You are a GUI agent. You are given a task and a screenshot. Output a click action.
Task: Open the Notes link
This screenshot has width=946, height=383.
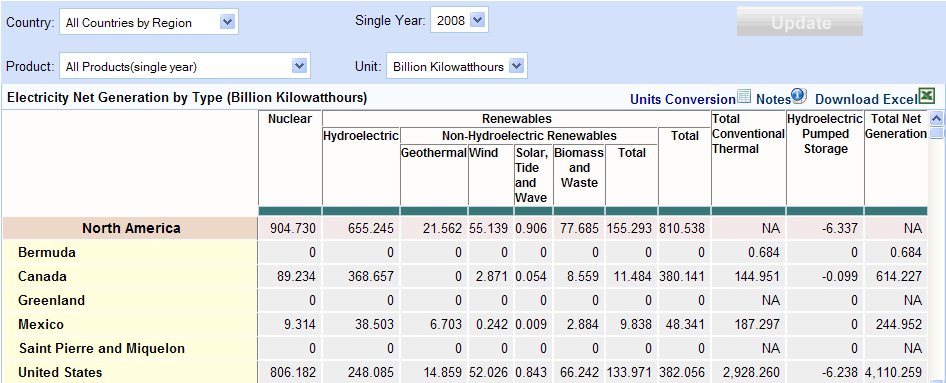773,100
